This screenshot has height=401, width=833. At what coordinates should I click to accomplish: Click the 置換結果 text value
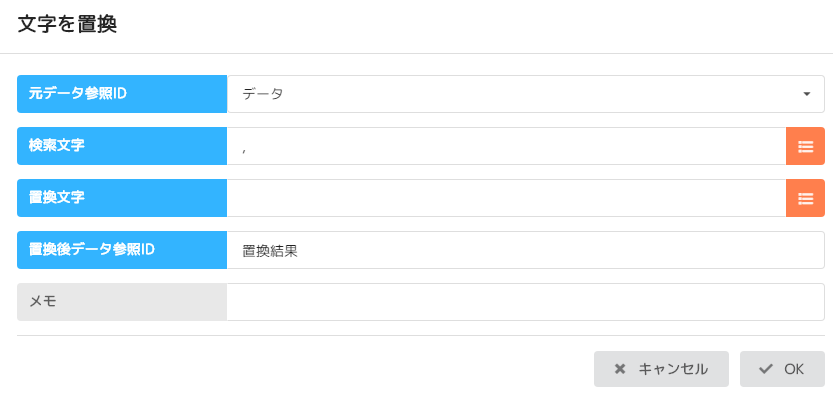click(x=270, y=251)
